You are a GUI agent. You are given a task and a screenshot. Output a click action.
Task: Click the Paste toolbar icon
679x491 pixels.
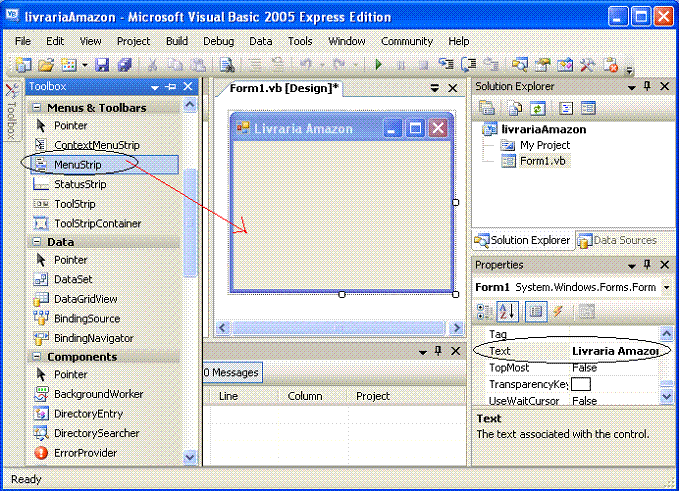[198, 65]
